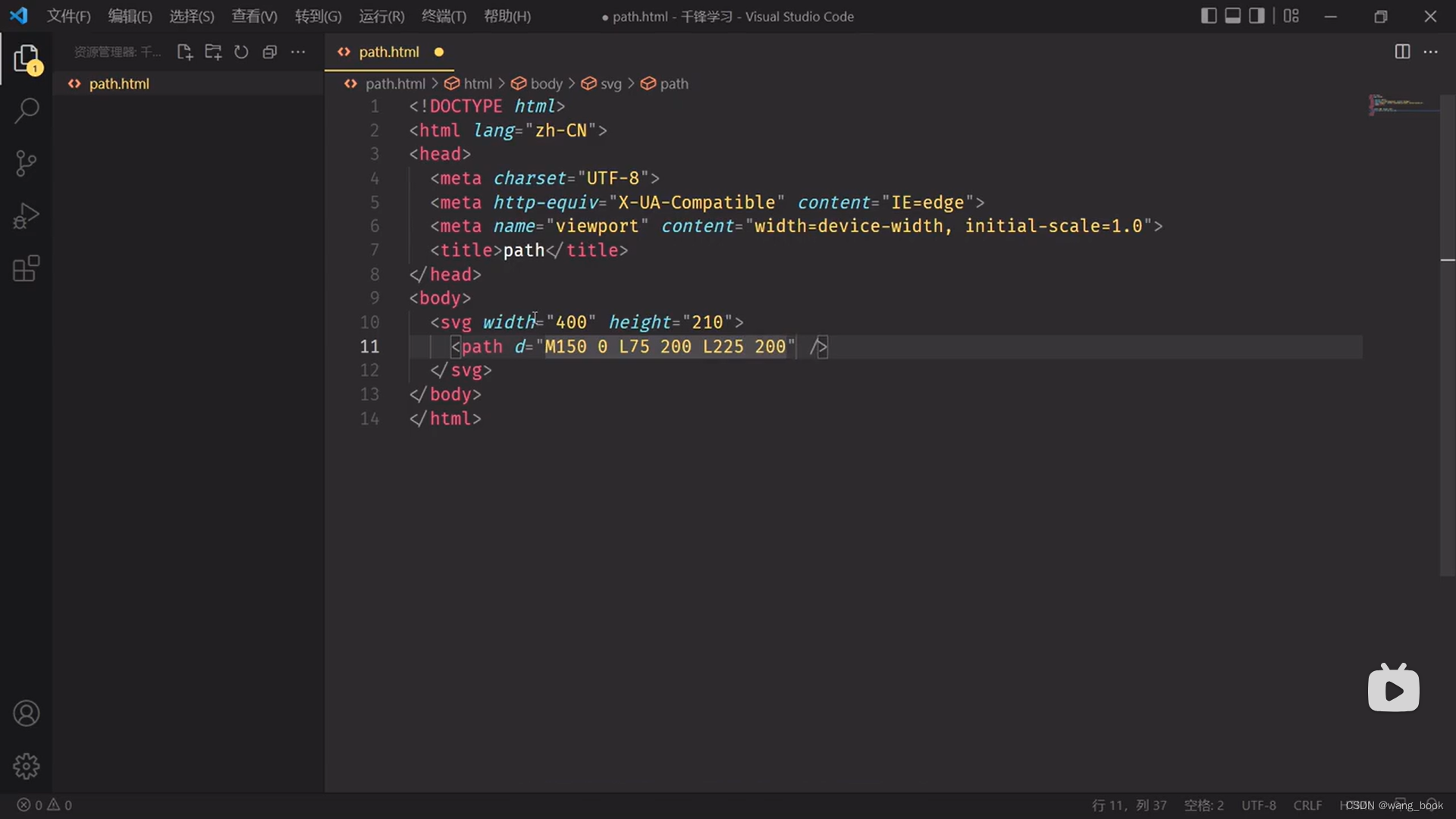Open the 终端(T) menu
This screenshot has width=1456, height=819.
pos(444,16)
